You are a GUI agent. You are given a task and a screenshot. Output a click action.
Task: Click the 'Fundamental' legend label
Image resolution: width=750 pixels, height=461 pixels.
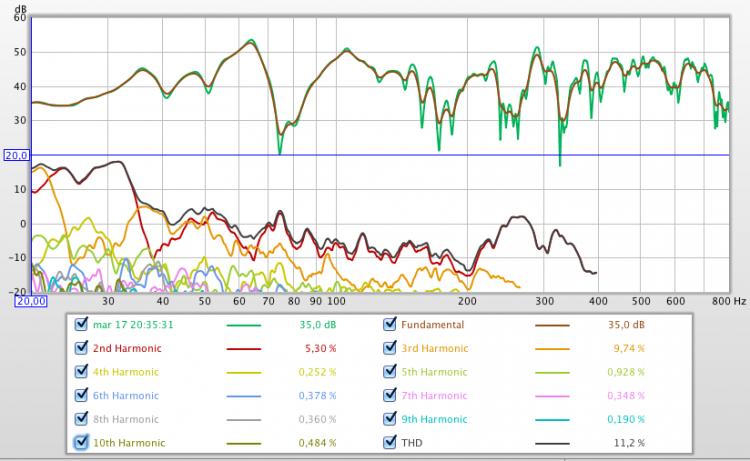[433, 325]
